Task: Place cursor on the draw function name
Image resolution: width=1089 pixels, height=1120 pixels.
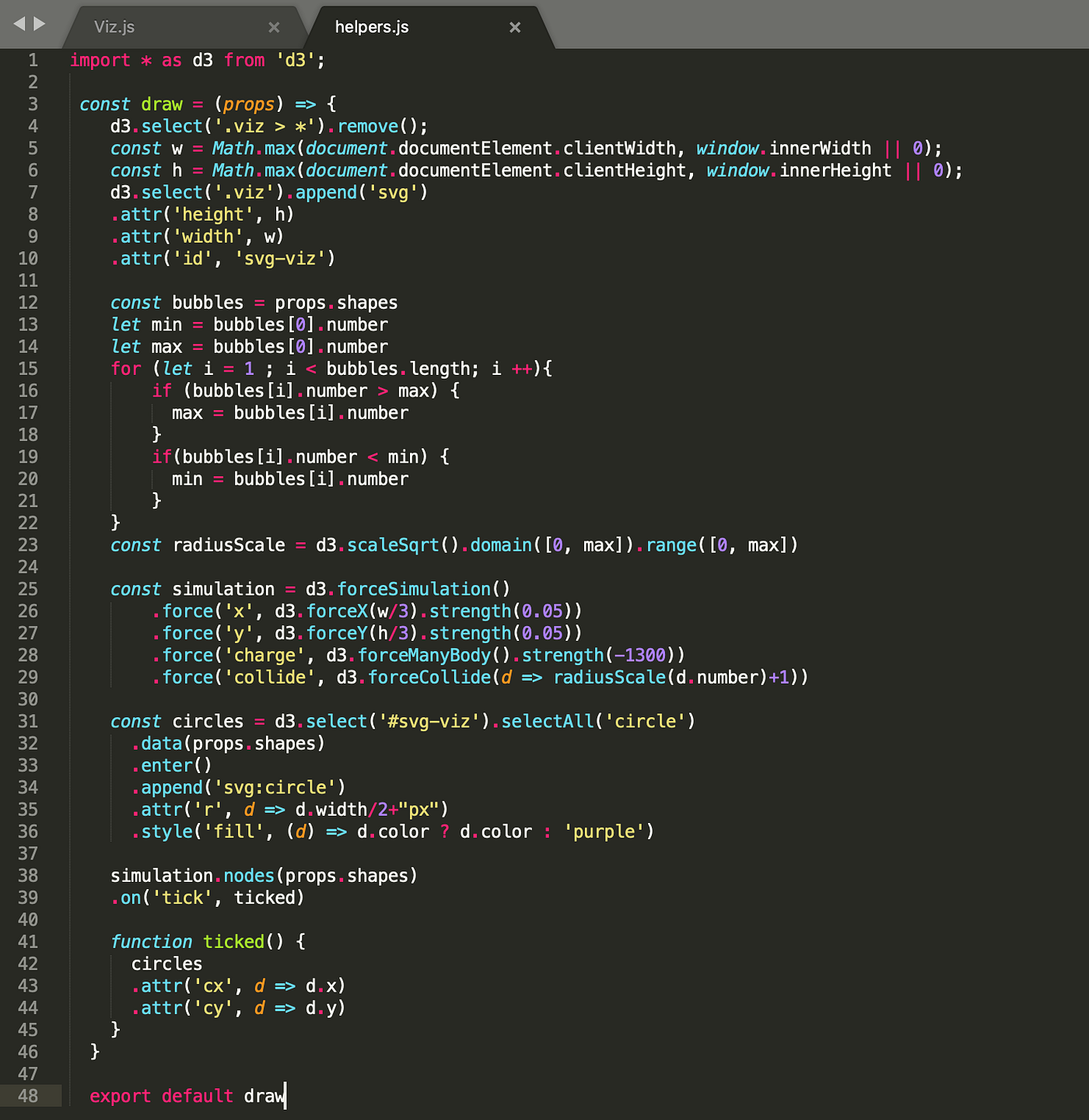Action: coord(161,103)
